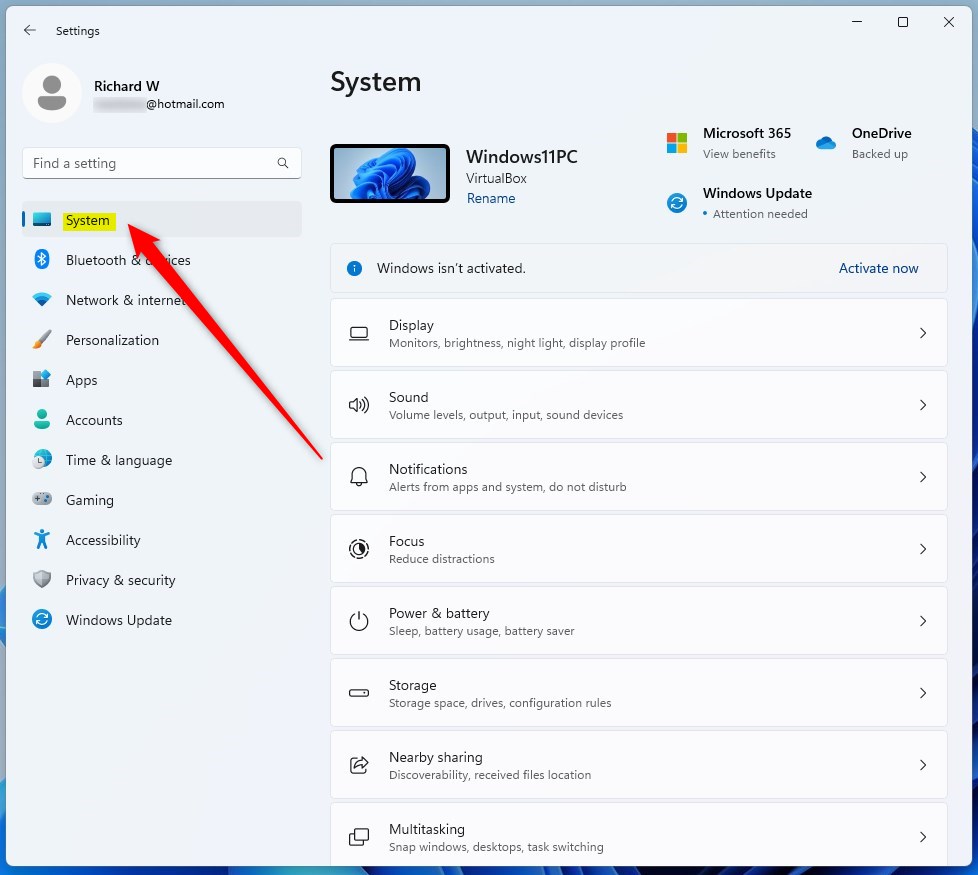Click the Notifications bell icon
Image resolution: width=978 pixels, height=875 pixels.
click(359, 477)
